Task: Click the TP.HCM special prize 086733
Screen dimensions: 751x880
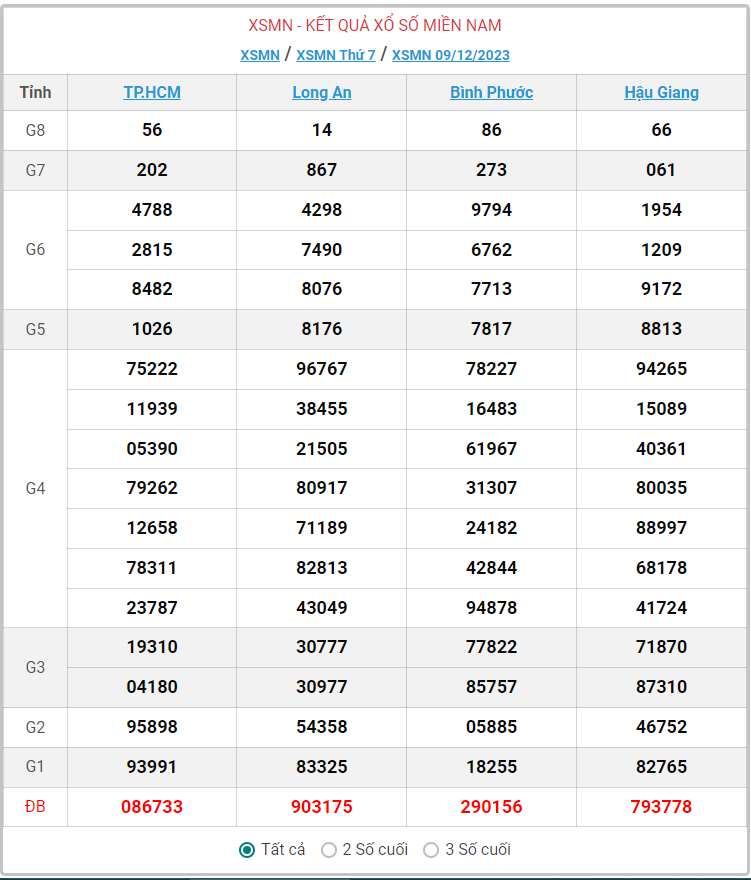Action: coord(152,807)
